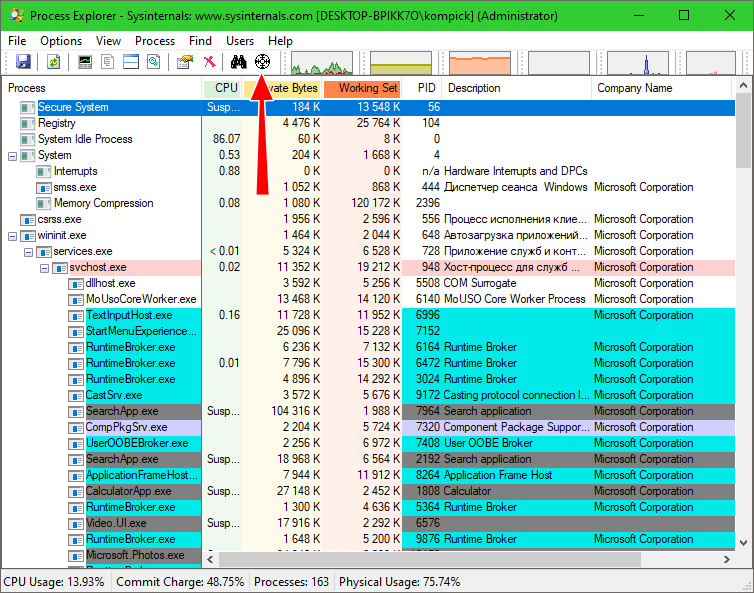The height and width of the screenshot is (593, 754).
Task: Sort by the CPU column header
Action: pos(222,88)
